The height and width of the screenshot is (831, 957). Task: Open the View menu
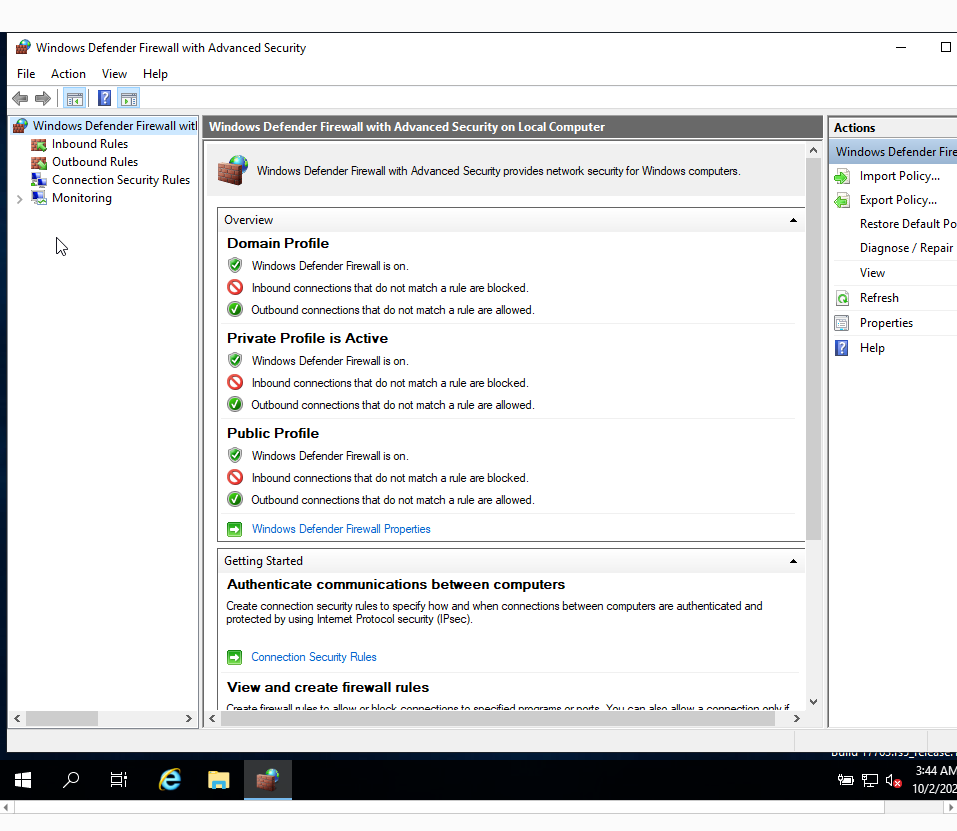coord(114,74)
